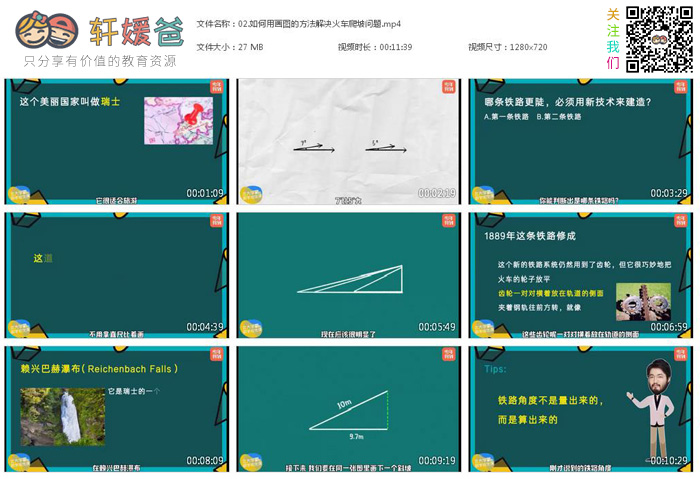700x479 pixels.
Task: Click the round blue-yellow logo on the 00:01:09 frame
Action: [x=19, y=195]
